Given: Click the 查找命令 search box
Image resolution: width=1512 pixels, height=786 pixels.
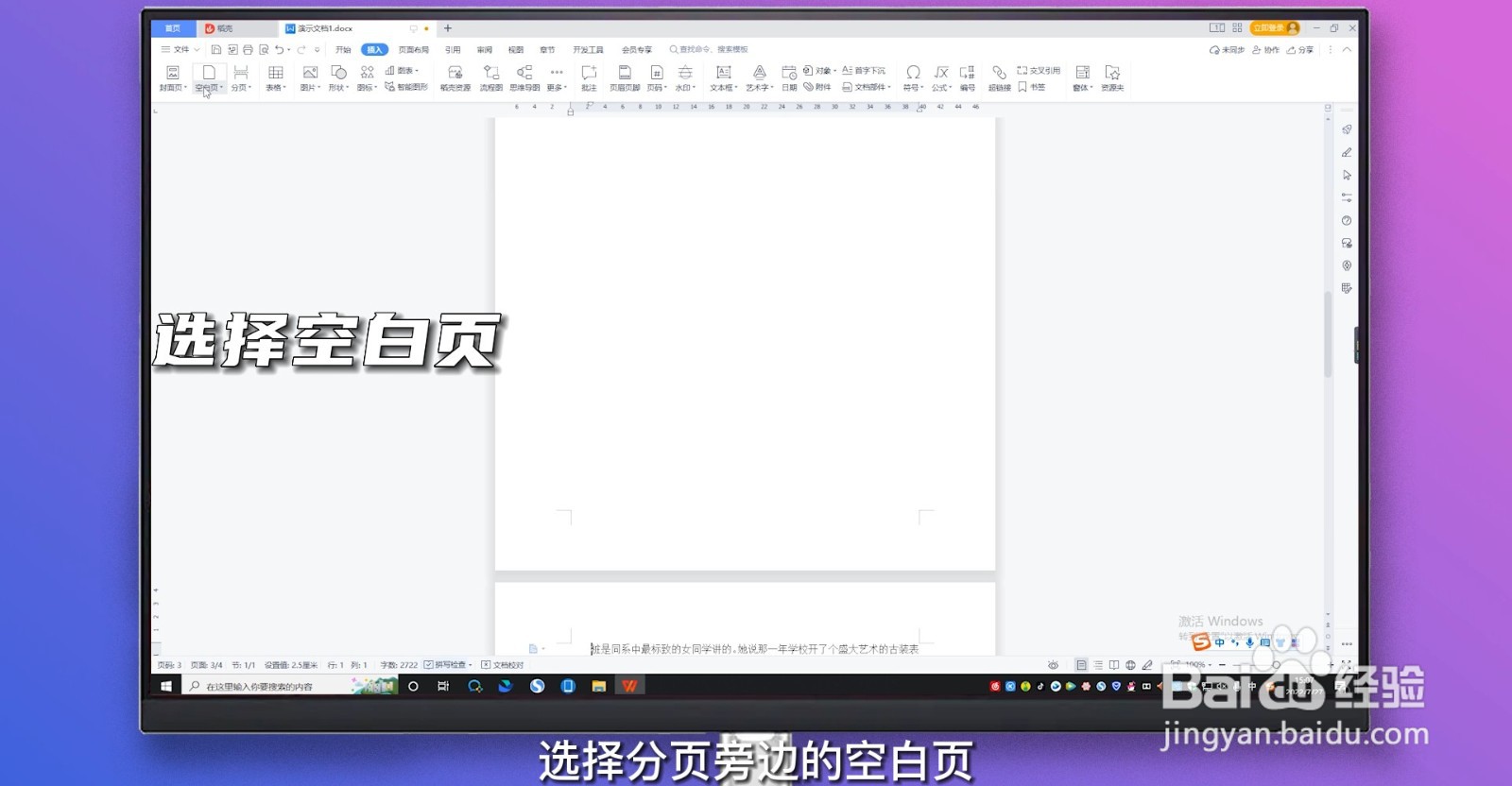Looking at the screenshot, I should [x=709, y=50].
